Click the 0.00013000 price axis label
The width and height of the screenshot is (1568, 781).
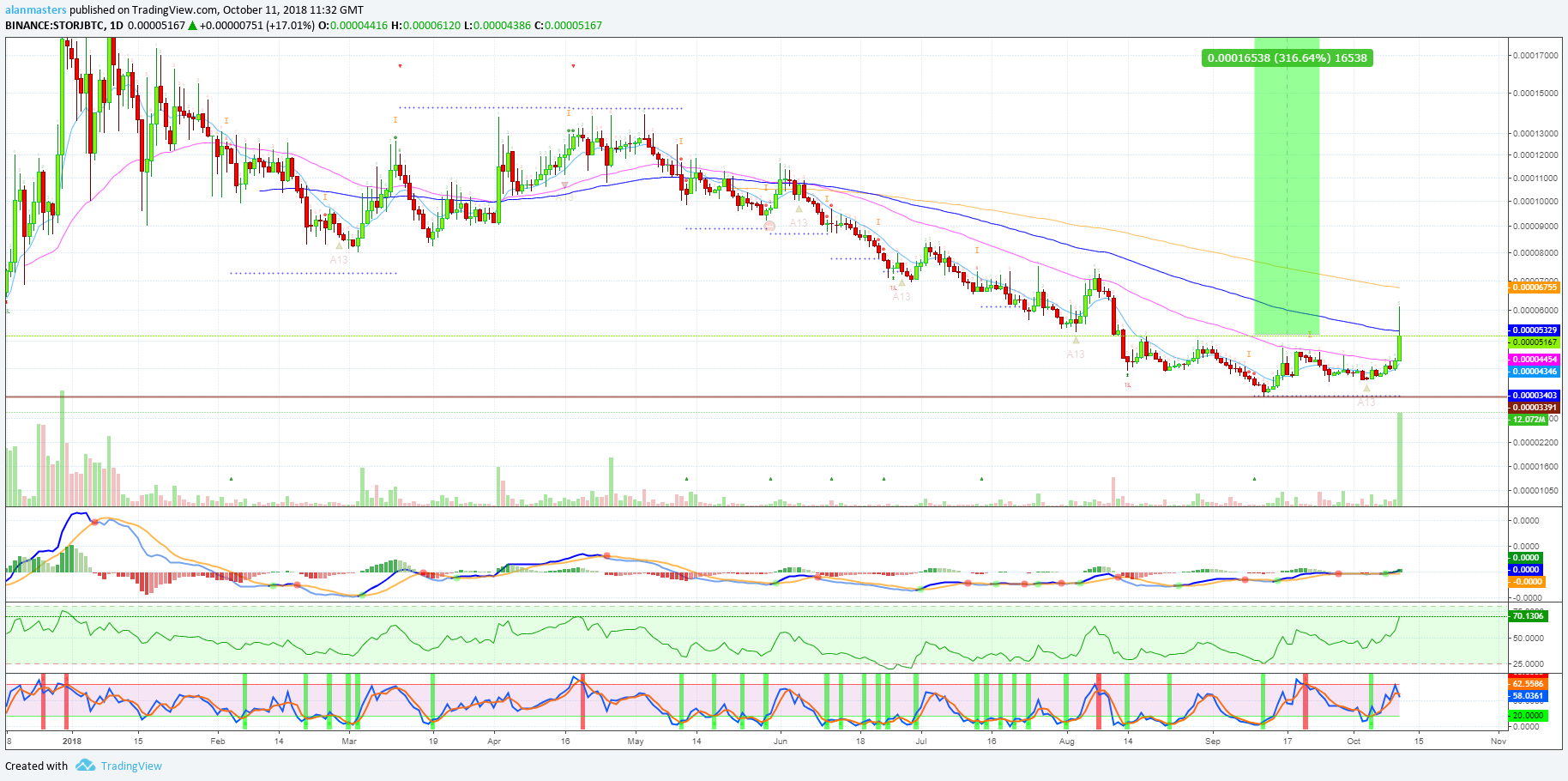click(x=1535, y=133)
